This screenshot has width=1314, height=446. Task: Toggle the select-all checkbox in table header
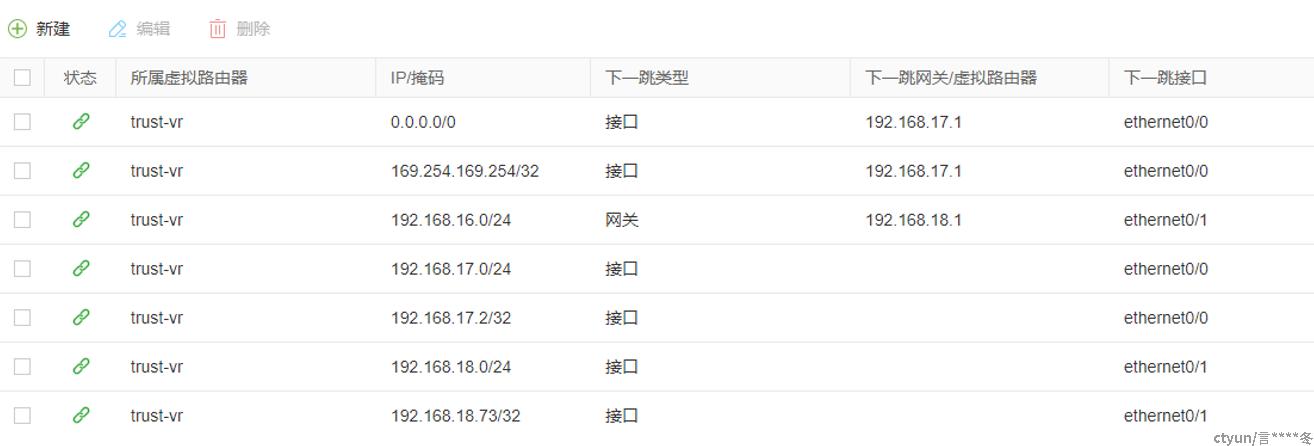pyautogui.click(x=22, y=77)
